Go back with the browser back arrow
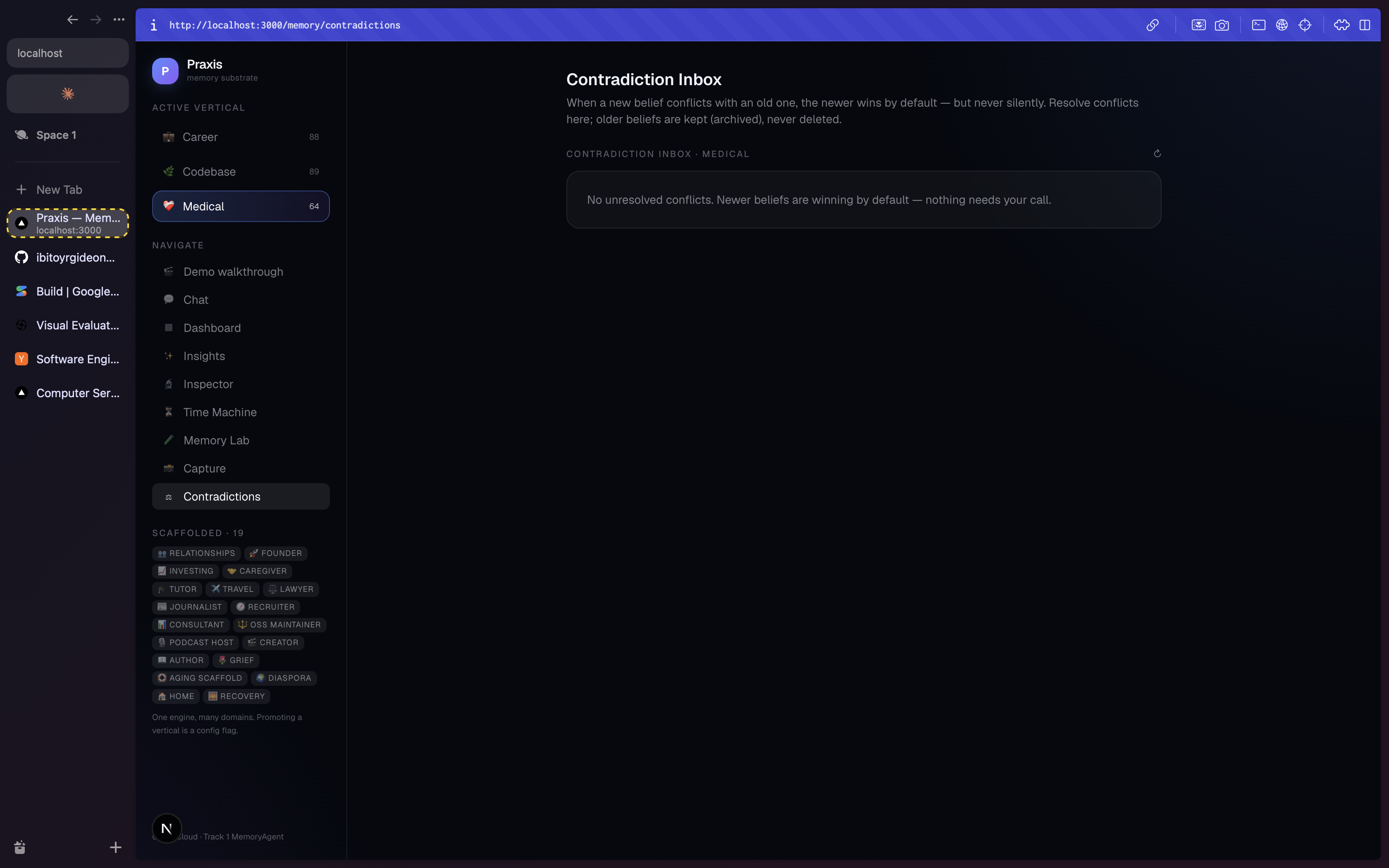This screenshot has height=868, width=1389. (x=72, y=19)
